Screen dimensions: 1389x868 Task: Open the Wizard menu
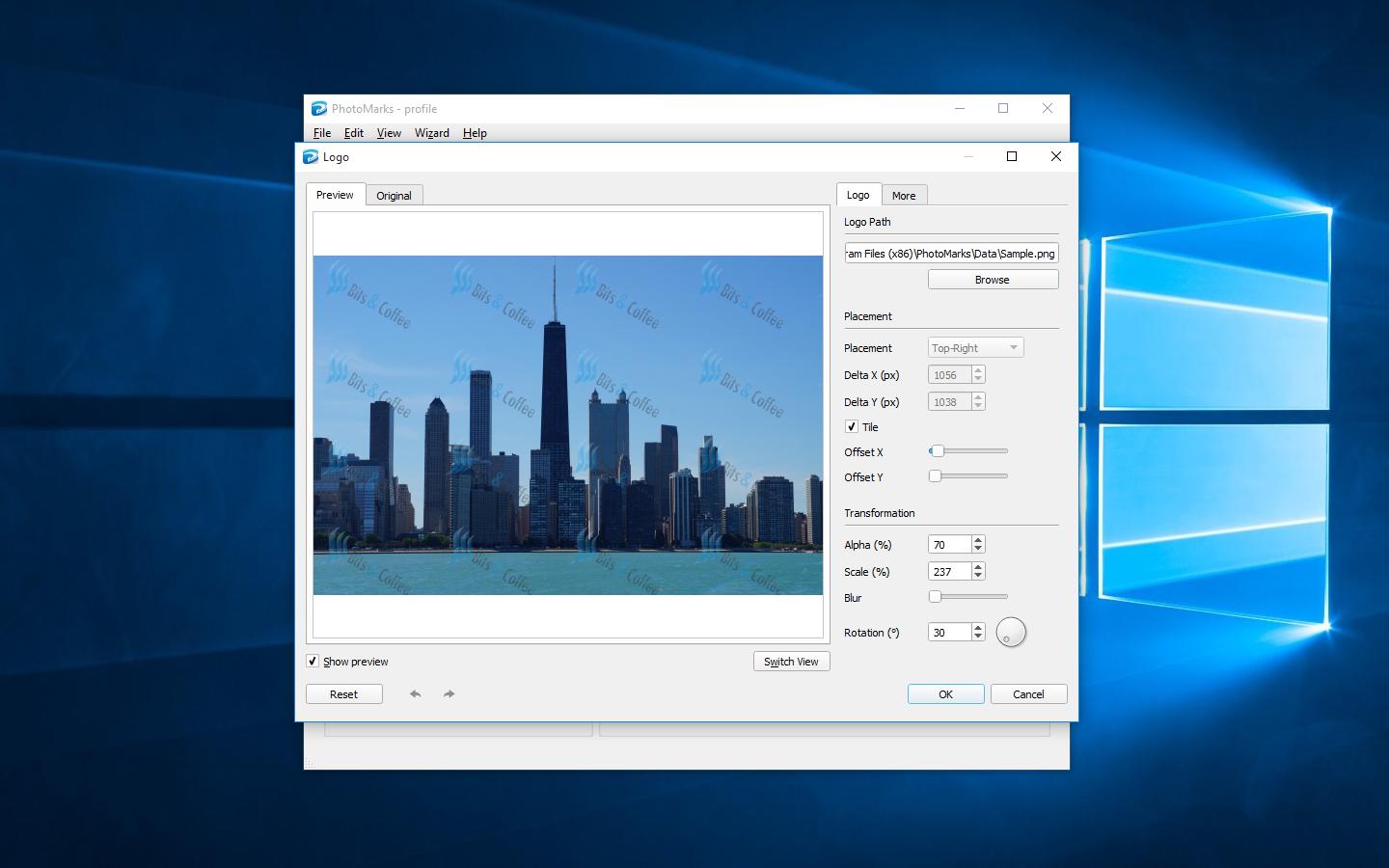431,132
